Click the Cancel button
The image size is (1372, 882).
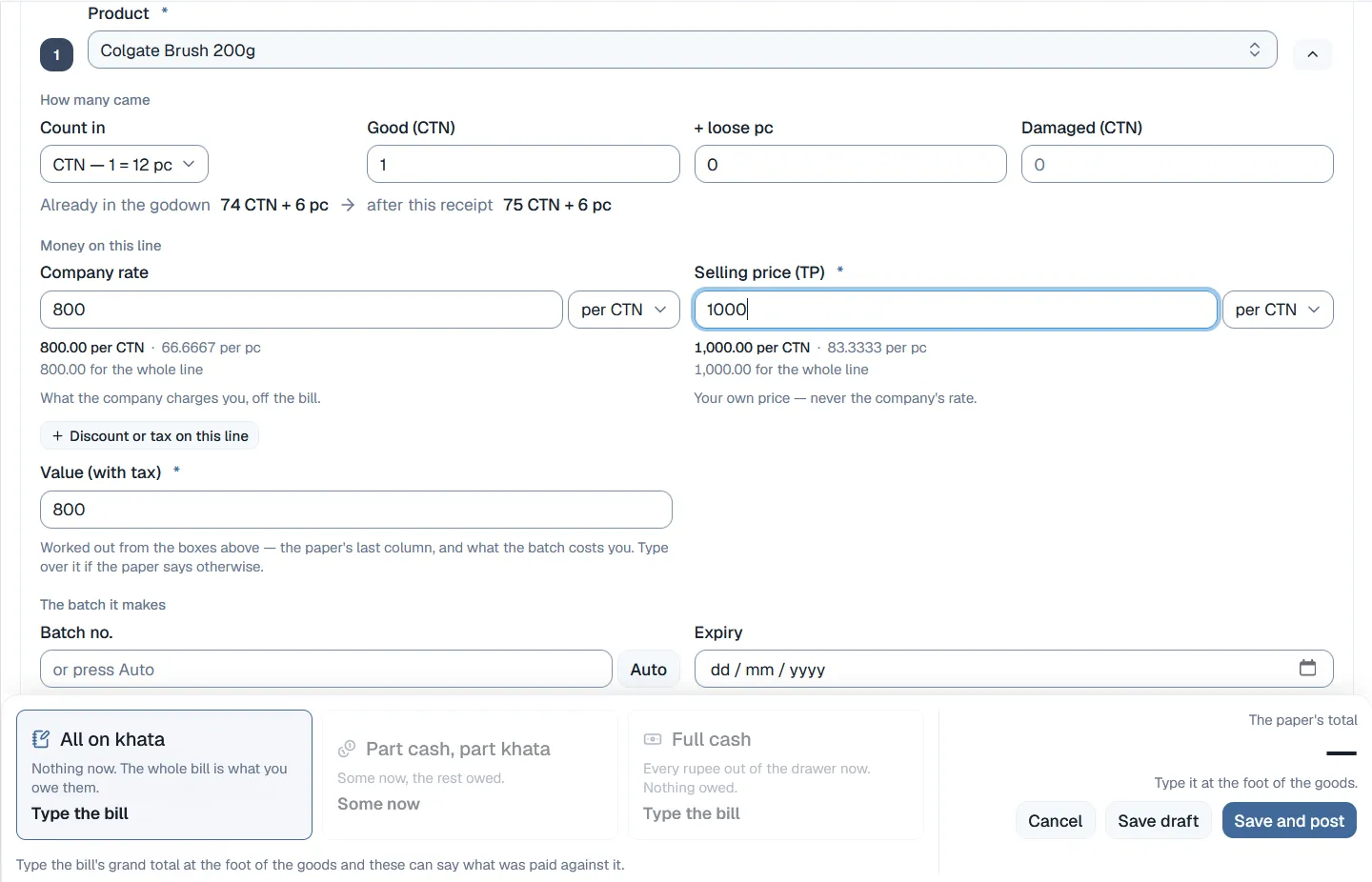tap(1056, 820)
